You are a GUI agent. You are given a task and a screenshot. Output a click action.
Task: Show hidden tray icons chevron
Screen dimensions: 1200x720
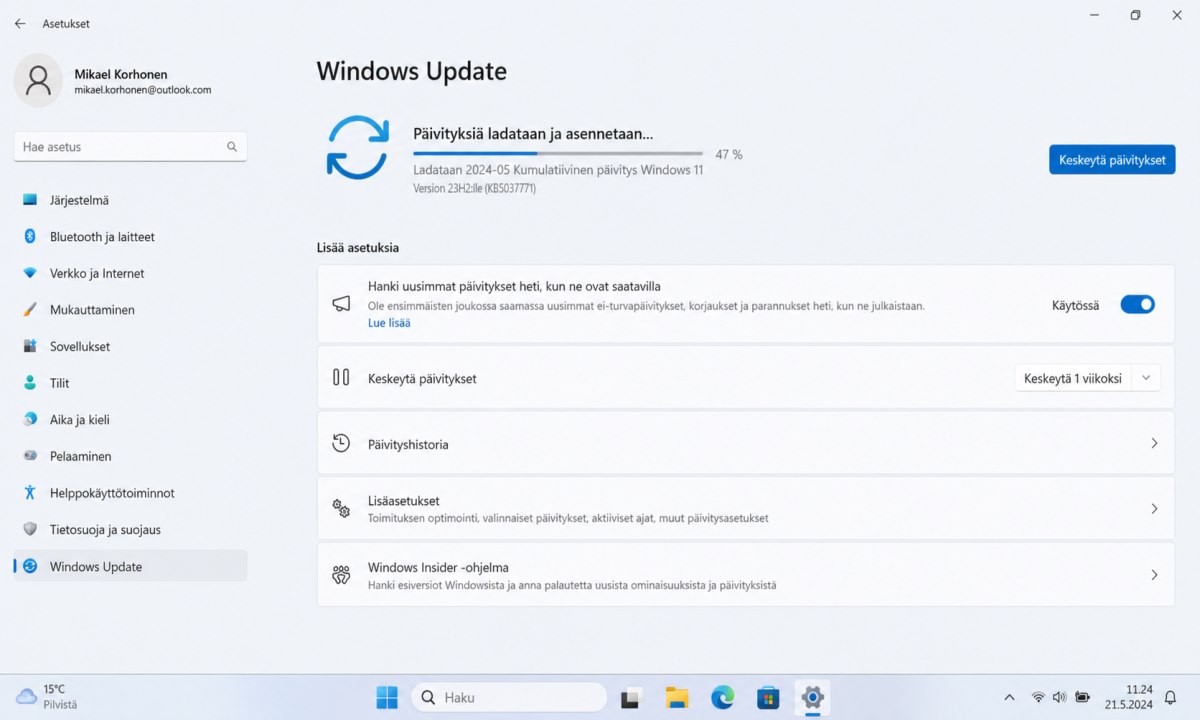point(1009,697)
